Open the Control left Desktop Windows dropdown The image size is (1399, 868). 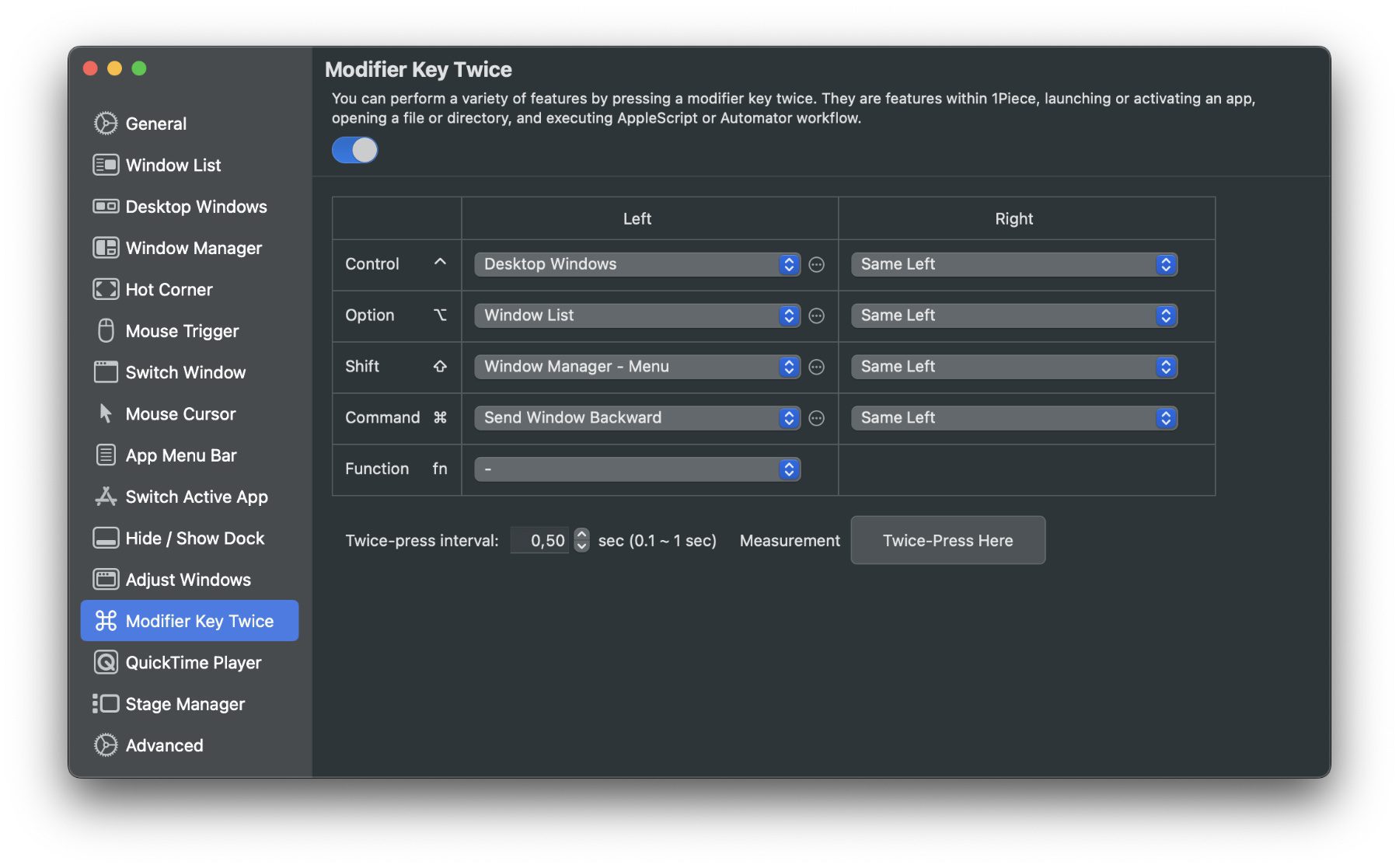(637, 264)
